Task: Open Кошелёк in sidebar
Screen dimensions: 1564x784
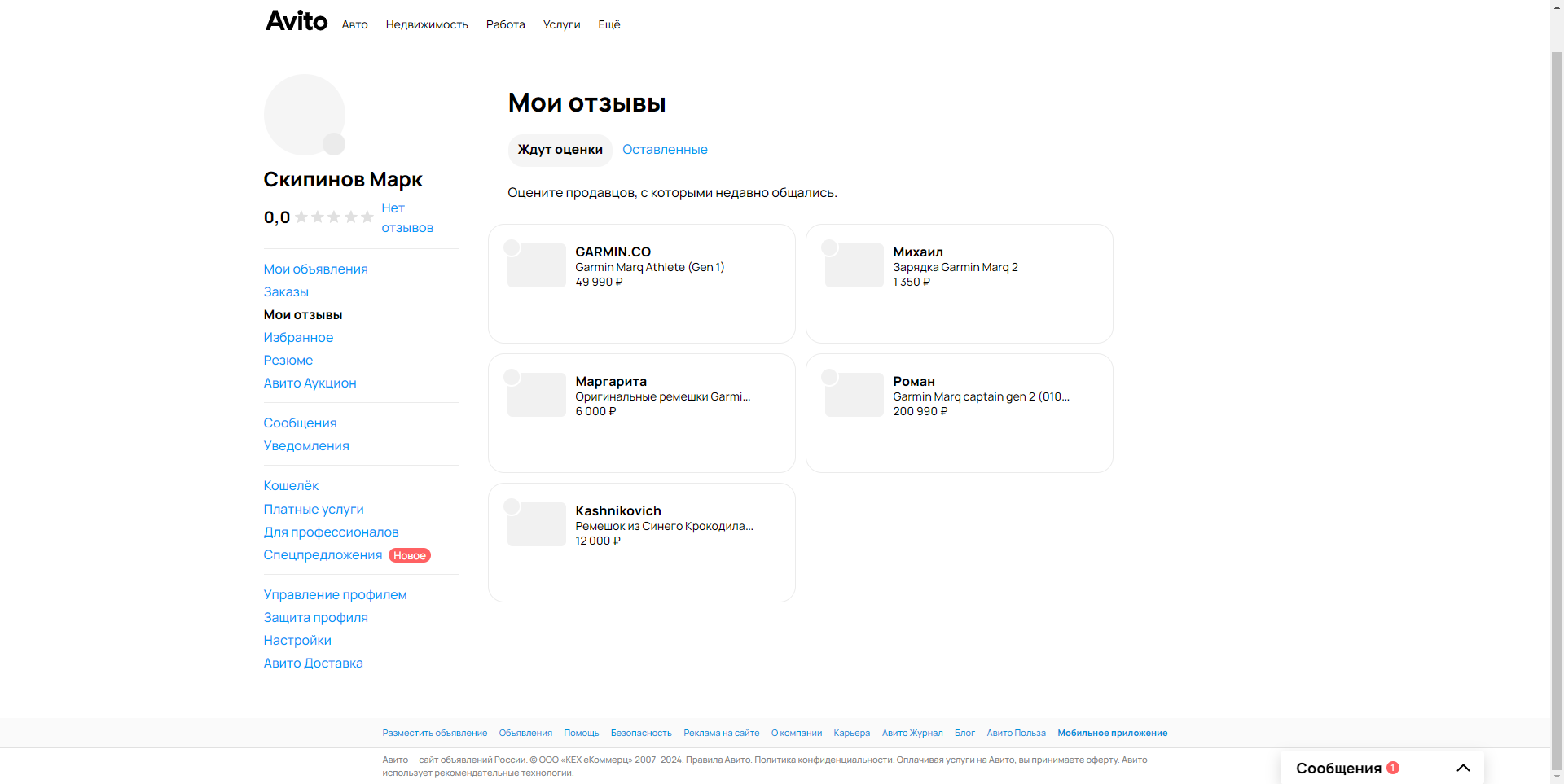Action: 291,486
